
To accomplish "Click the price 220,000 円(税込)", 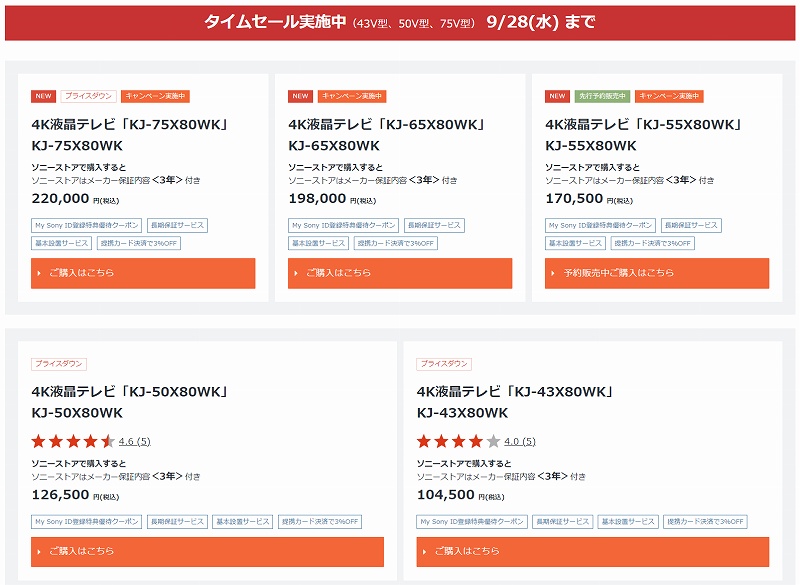I will (75, 199).
